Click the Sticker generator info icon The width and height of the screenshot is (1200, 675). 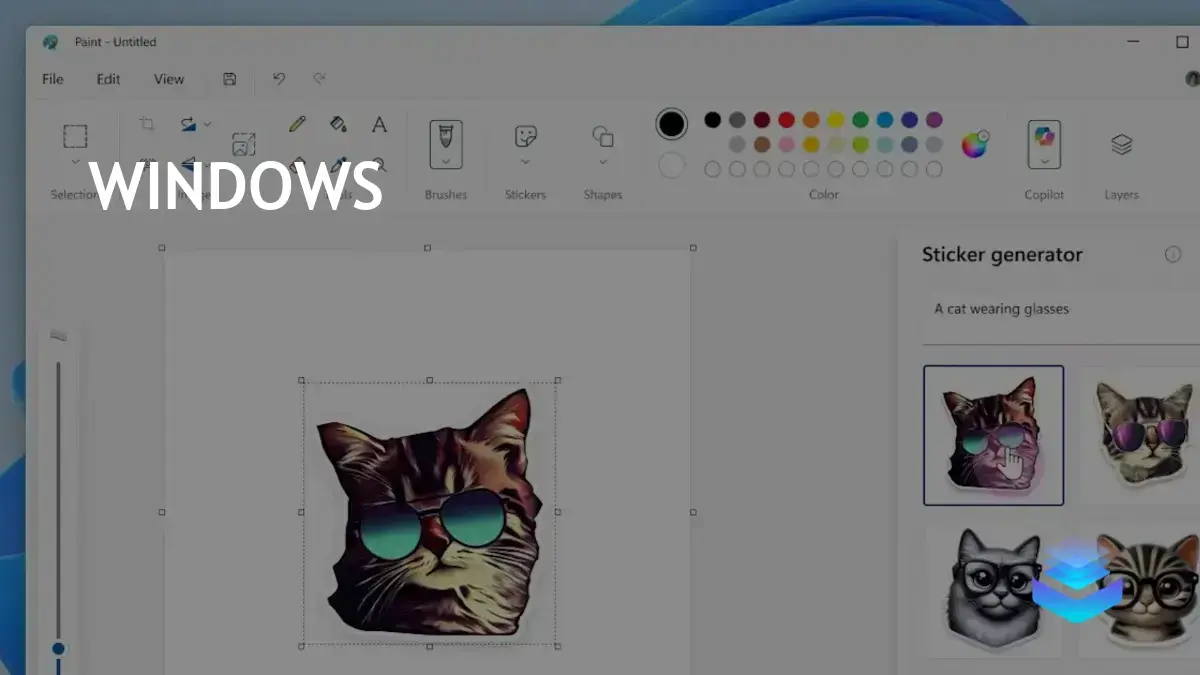[x=1174, y=254]
